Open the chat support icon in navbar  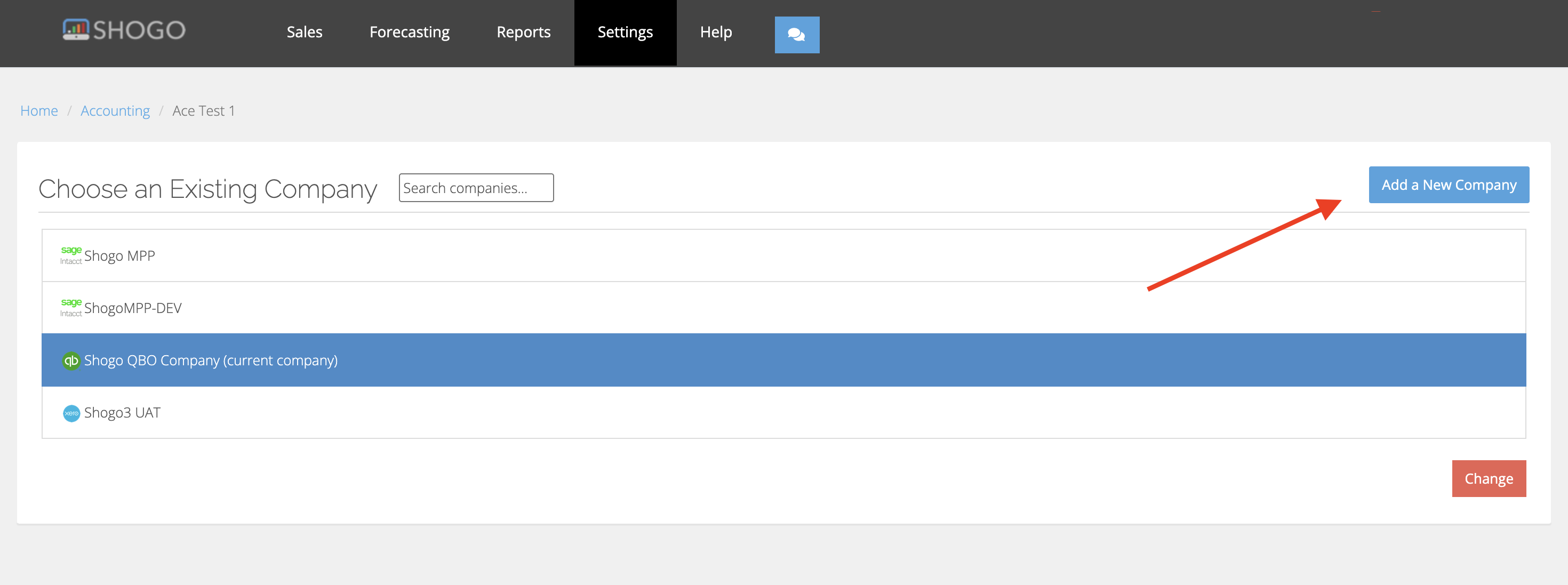pyautogui.click(x=797, y=35)
